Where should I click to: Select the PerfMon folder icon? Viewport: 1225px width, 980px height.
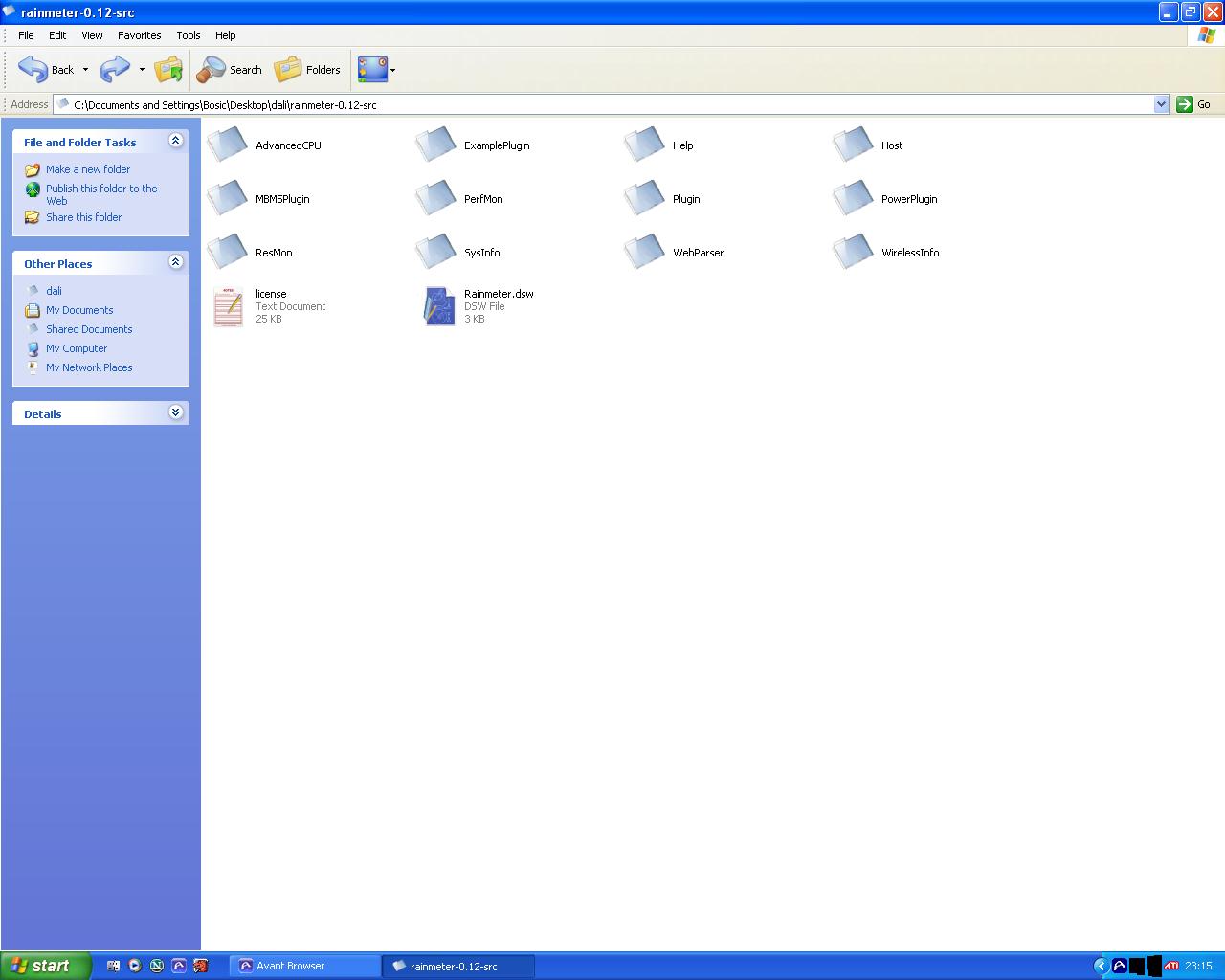point(436,198)
